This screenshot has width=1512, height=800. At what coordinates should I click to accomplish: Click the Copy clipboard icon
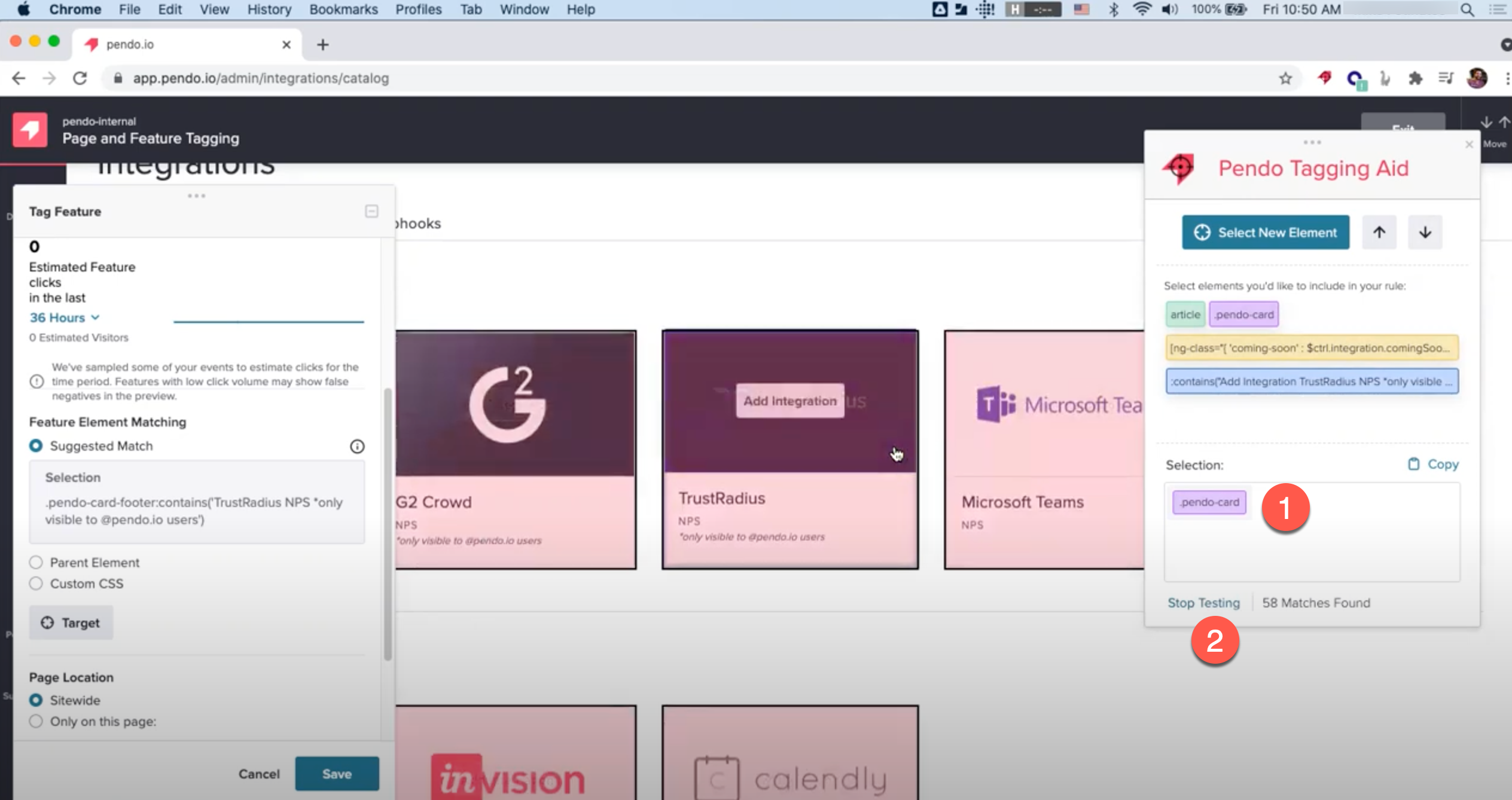(x=1413, y=464)
